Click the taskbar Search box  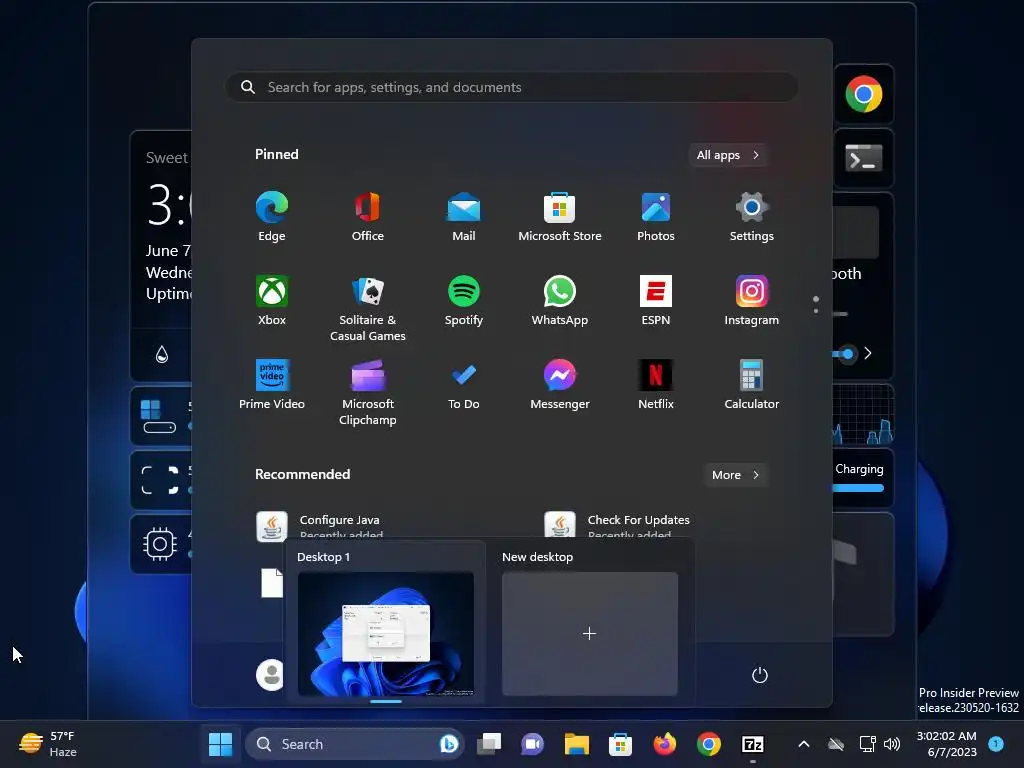(x=355, y=744)
